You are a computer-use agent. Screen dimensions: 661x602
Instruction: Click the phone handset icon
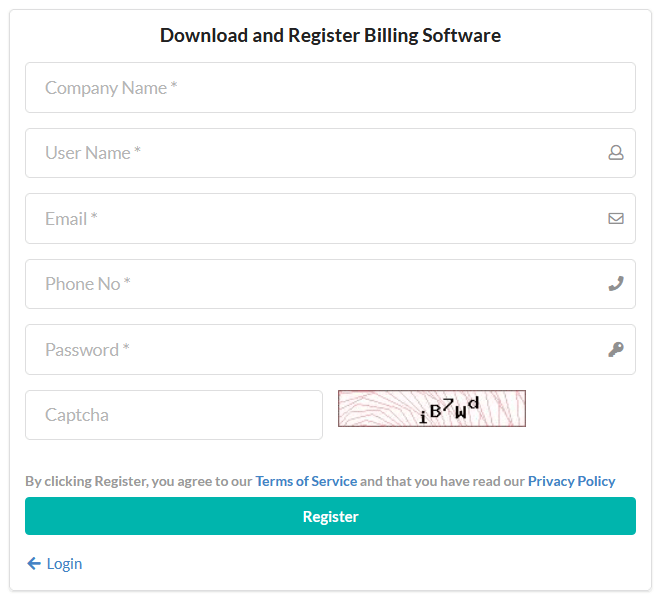pos(615,284)
